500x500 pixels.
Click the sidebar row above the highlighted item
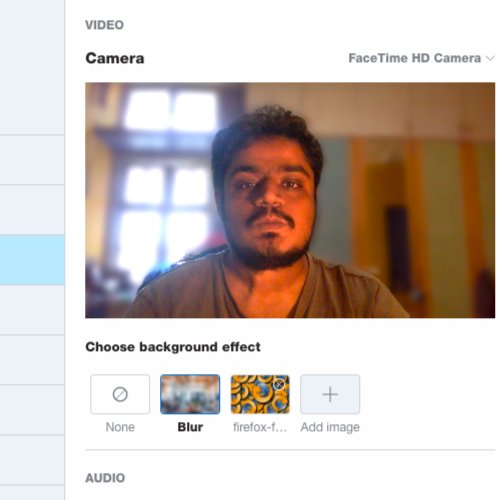tap(32, 210)
